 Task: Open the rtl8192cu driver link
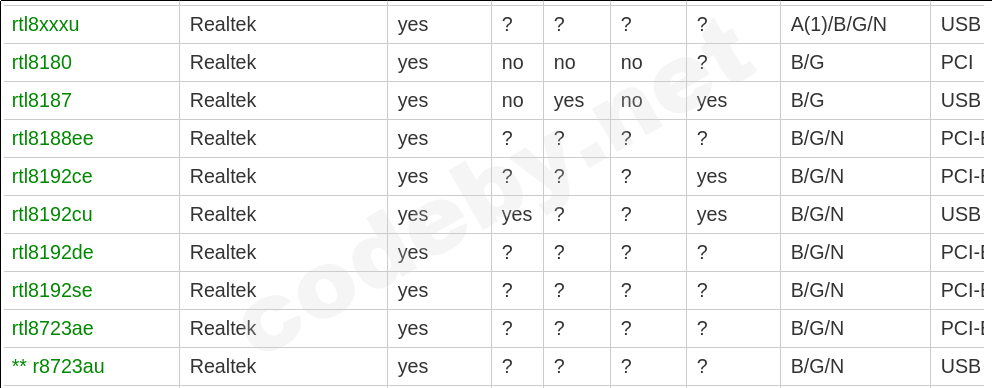pos(52,215)
